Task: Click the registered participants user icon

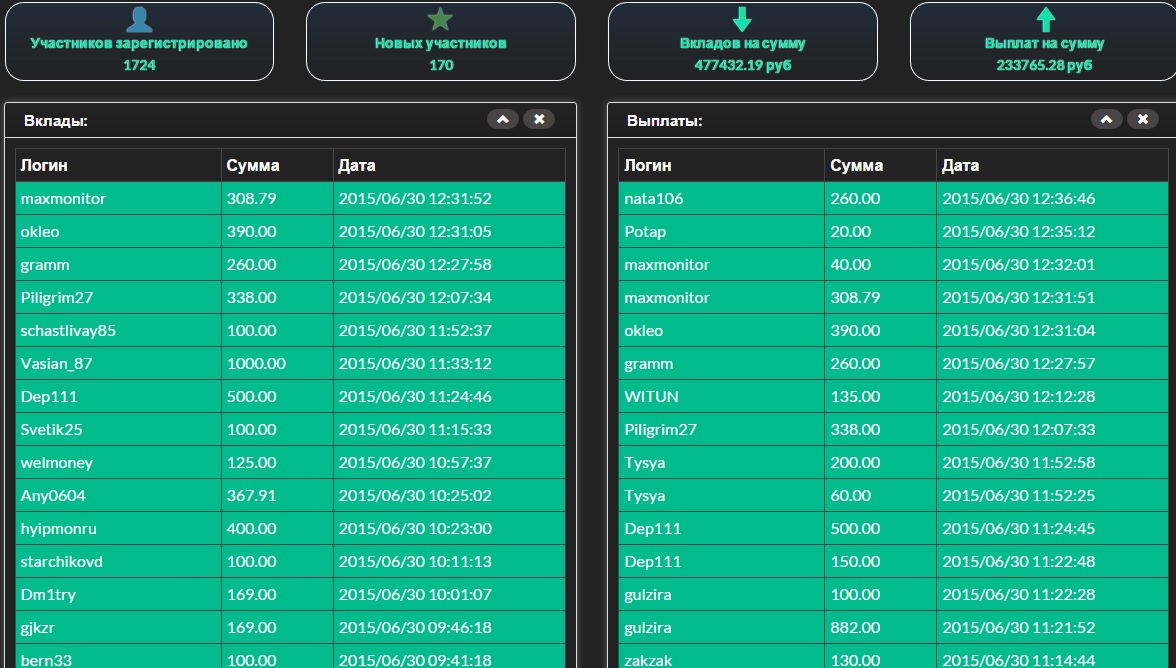Action: pos(139,19)
